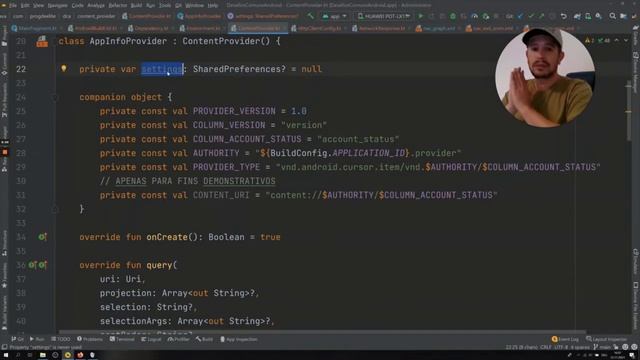This screenshot has height=360, width=640.
Task: Switch to the nav_graph.xml editor tab
Action: click(439, 29)
